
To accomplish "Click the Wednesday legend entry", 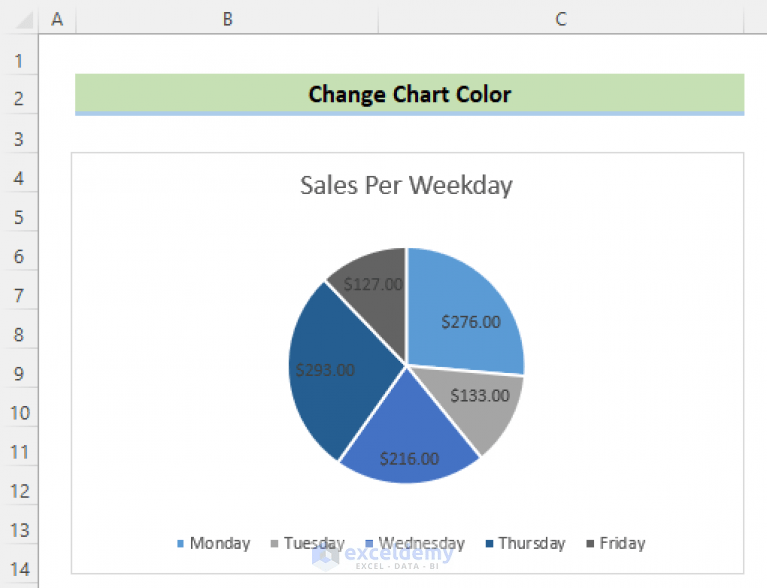I will coord(415,543).
